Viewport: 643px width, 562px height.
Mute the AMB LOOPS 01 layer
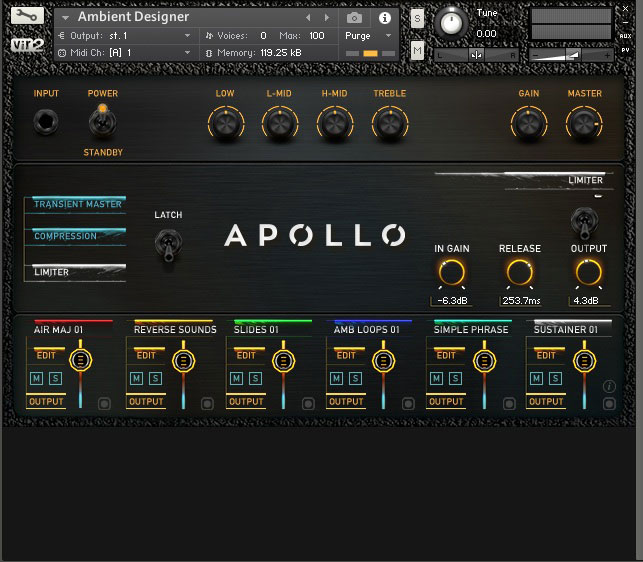336,378
